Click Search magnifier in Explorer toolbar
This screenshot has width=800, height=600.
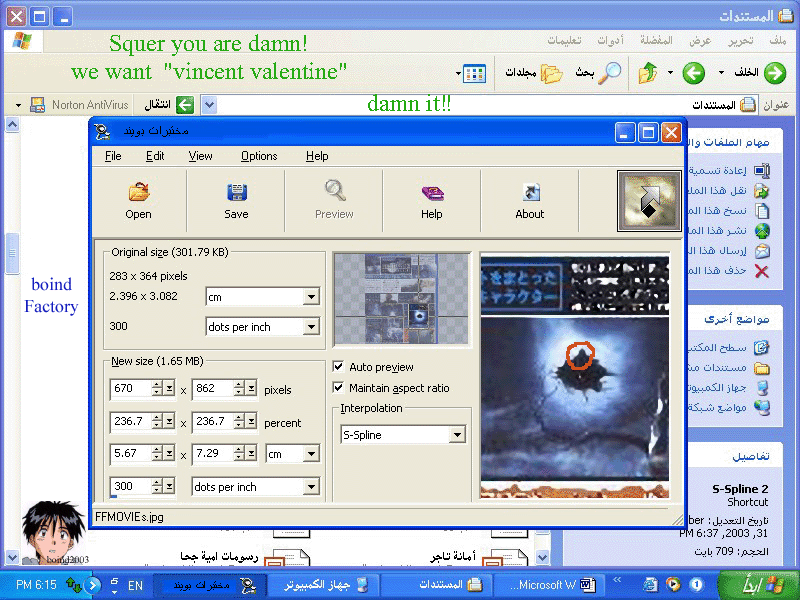pyautogui.click(x=609, y=73)
